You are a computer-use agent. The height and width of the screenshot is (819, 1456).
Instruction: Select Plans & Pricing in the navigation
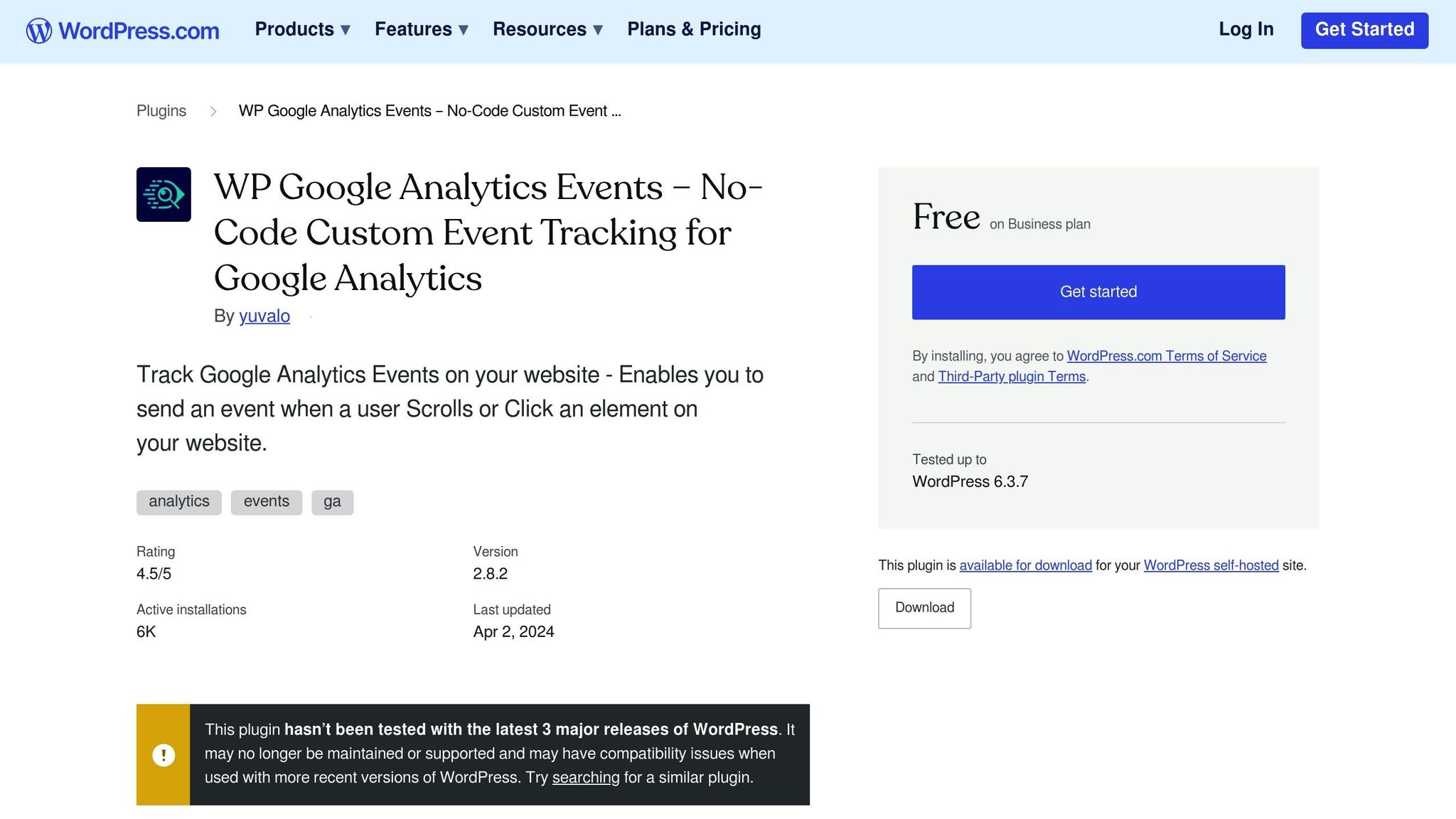693,29
